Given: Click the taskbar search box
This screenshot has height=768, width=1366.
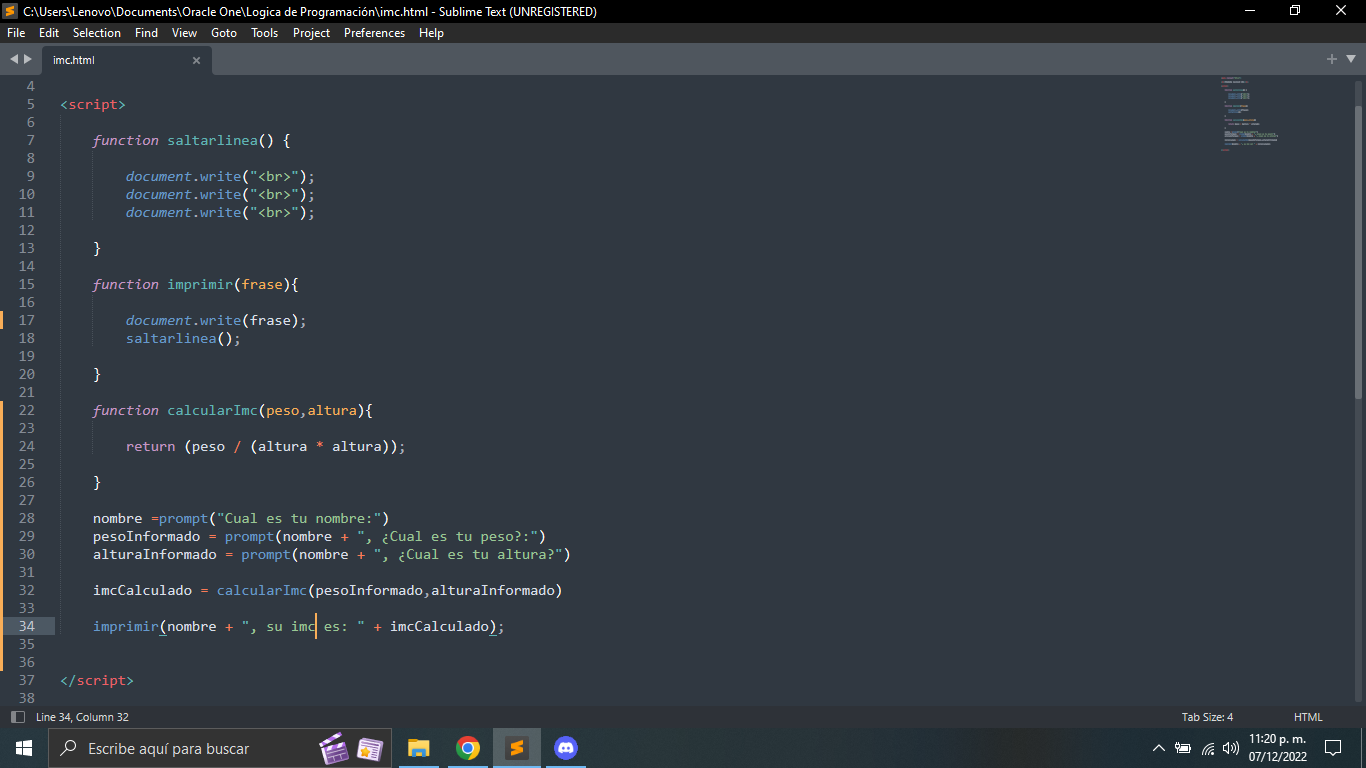Looking at the screenshot, I should (220, 748).
